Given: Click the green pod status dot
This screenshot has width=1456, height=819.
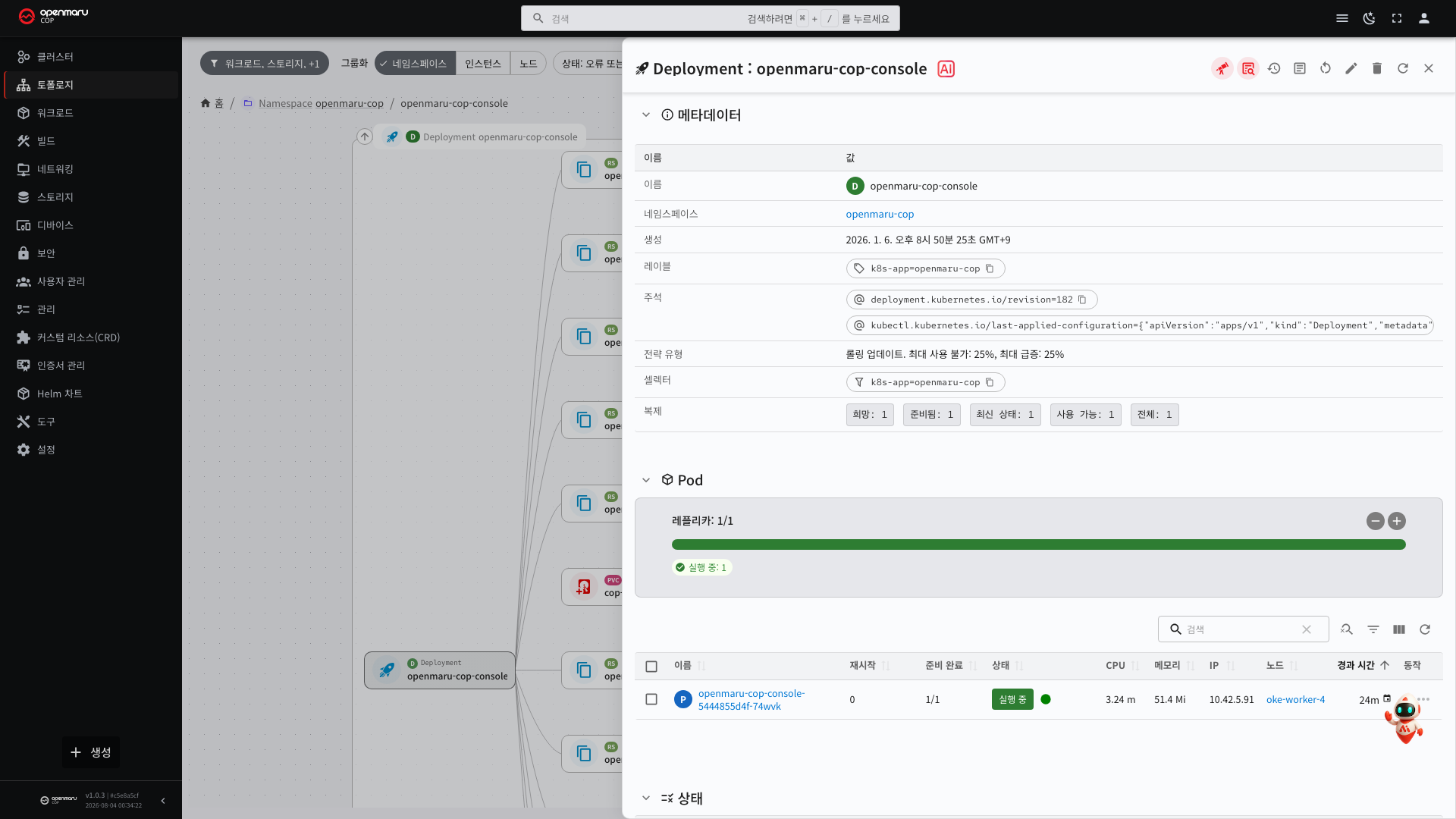Looking at the screenshot, I should point(1046,699).
